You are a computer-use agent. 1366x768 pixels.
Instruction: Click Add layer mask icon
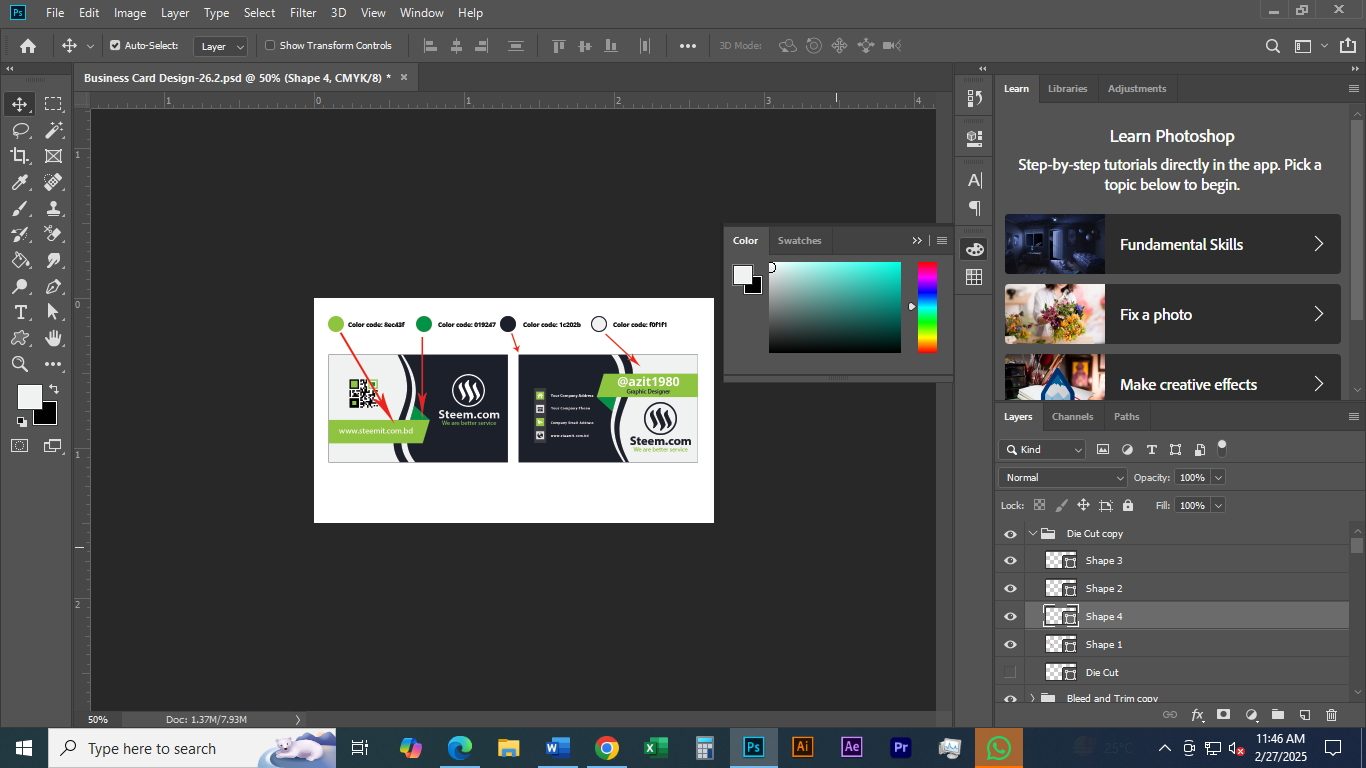(x=1223, y=715)
